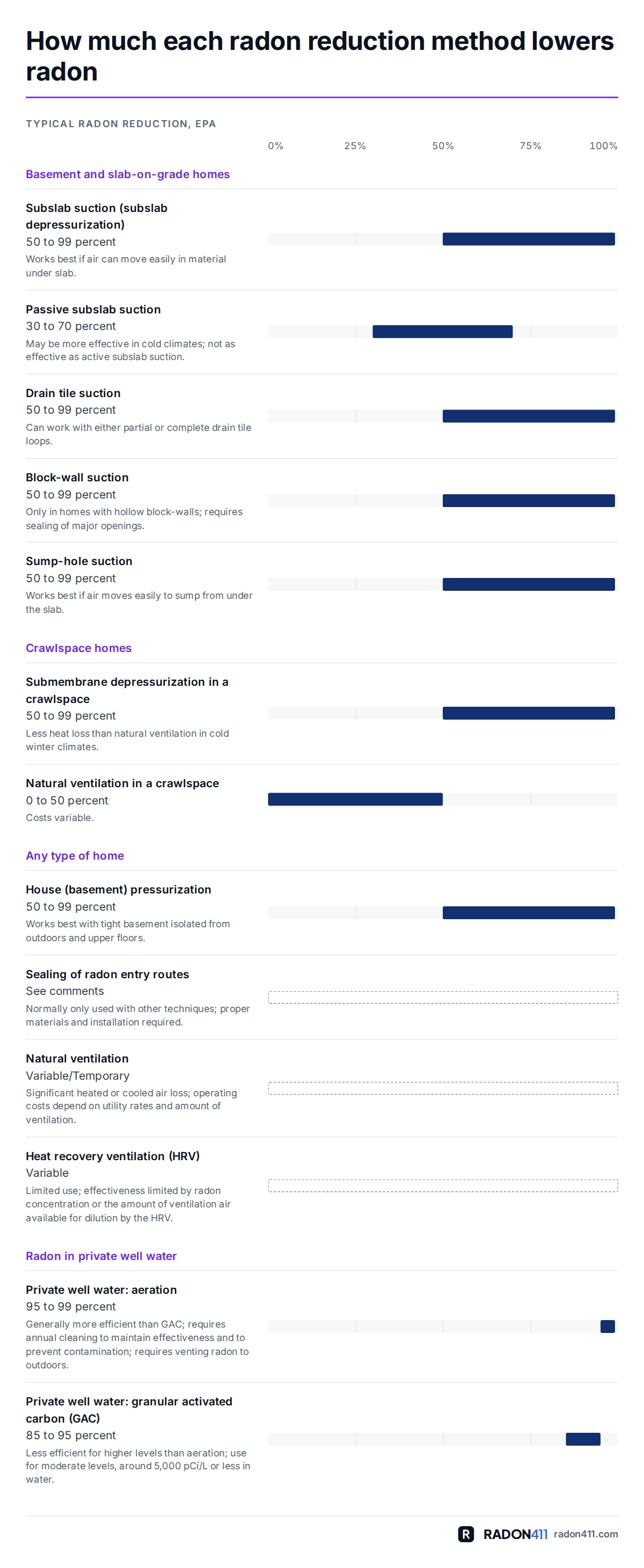Select the Subslab suction range bar

[528, 239]
